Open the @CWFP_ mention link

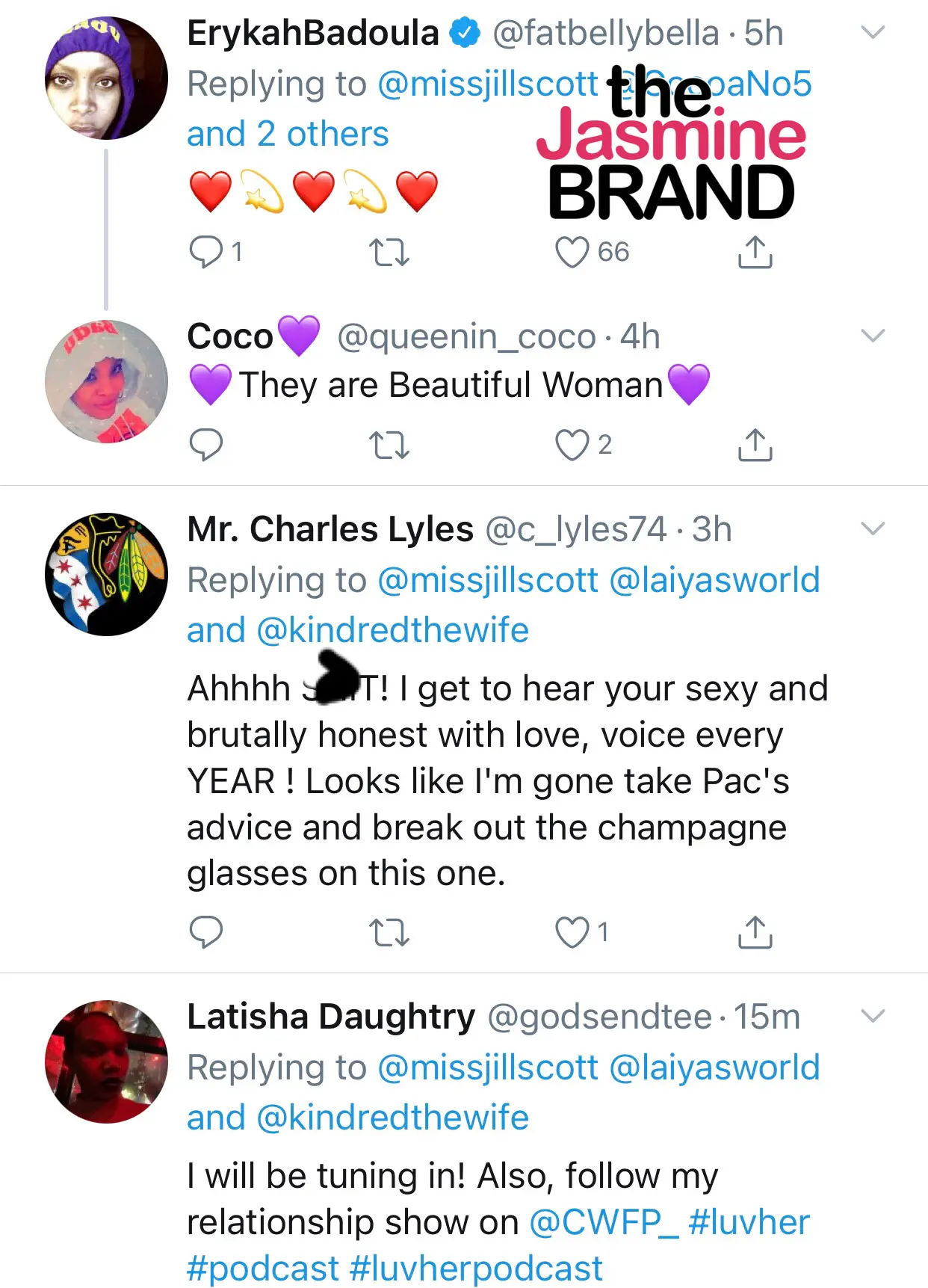(x=604, y=1223)
